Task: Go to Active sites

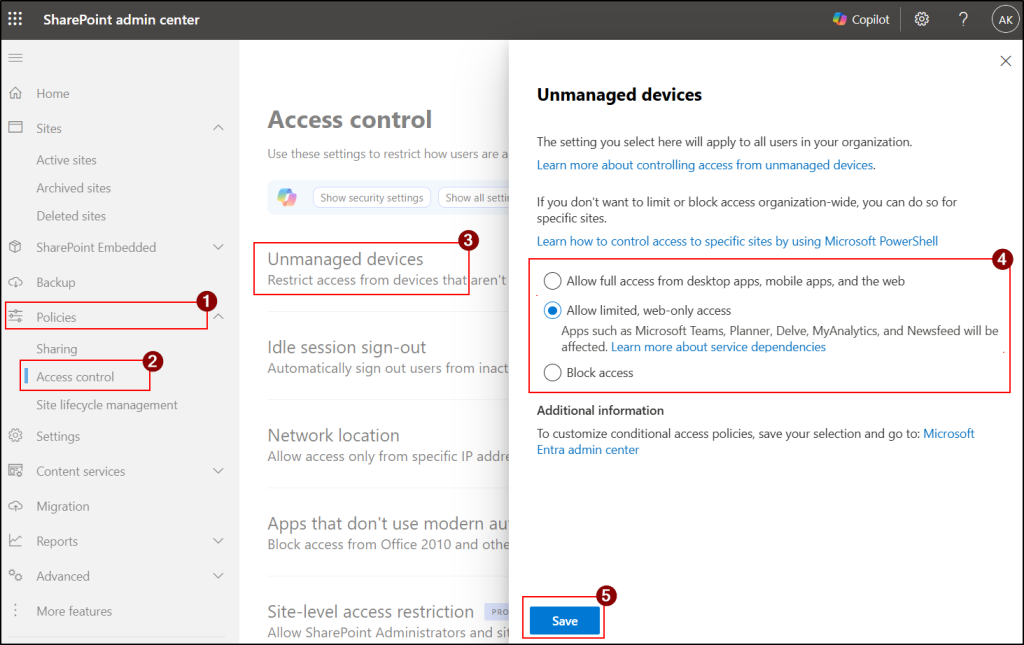Action: (x=67, y=160)
